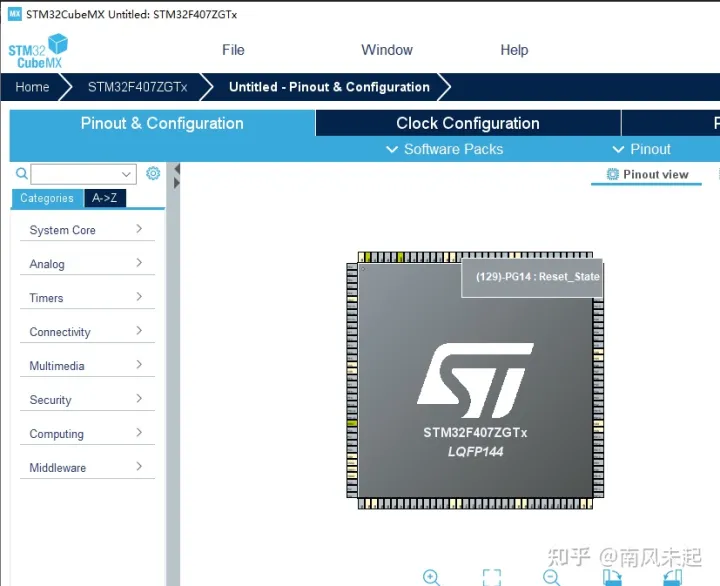Expand the System Core category
This screenshot has width=720, height=586.
click(x=86, y=230)
